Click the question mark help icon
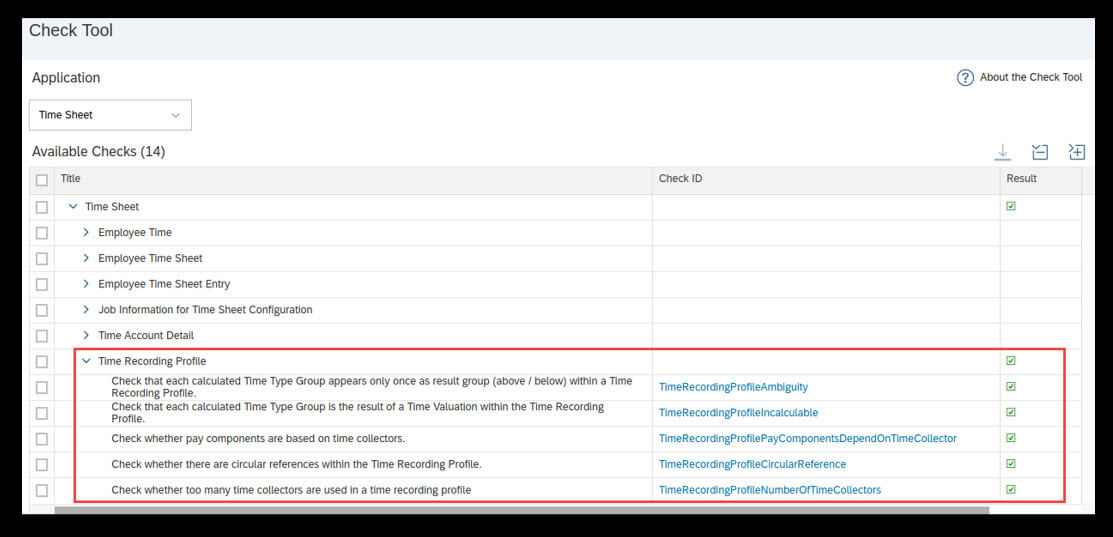The height and width of the screenshot is (537, 1113). (965, 77)
